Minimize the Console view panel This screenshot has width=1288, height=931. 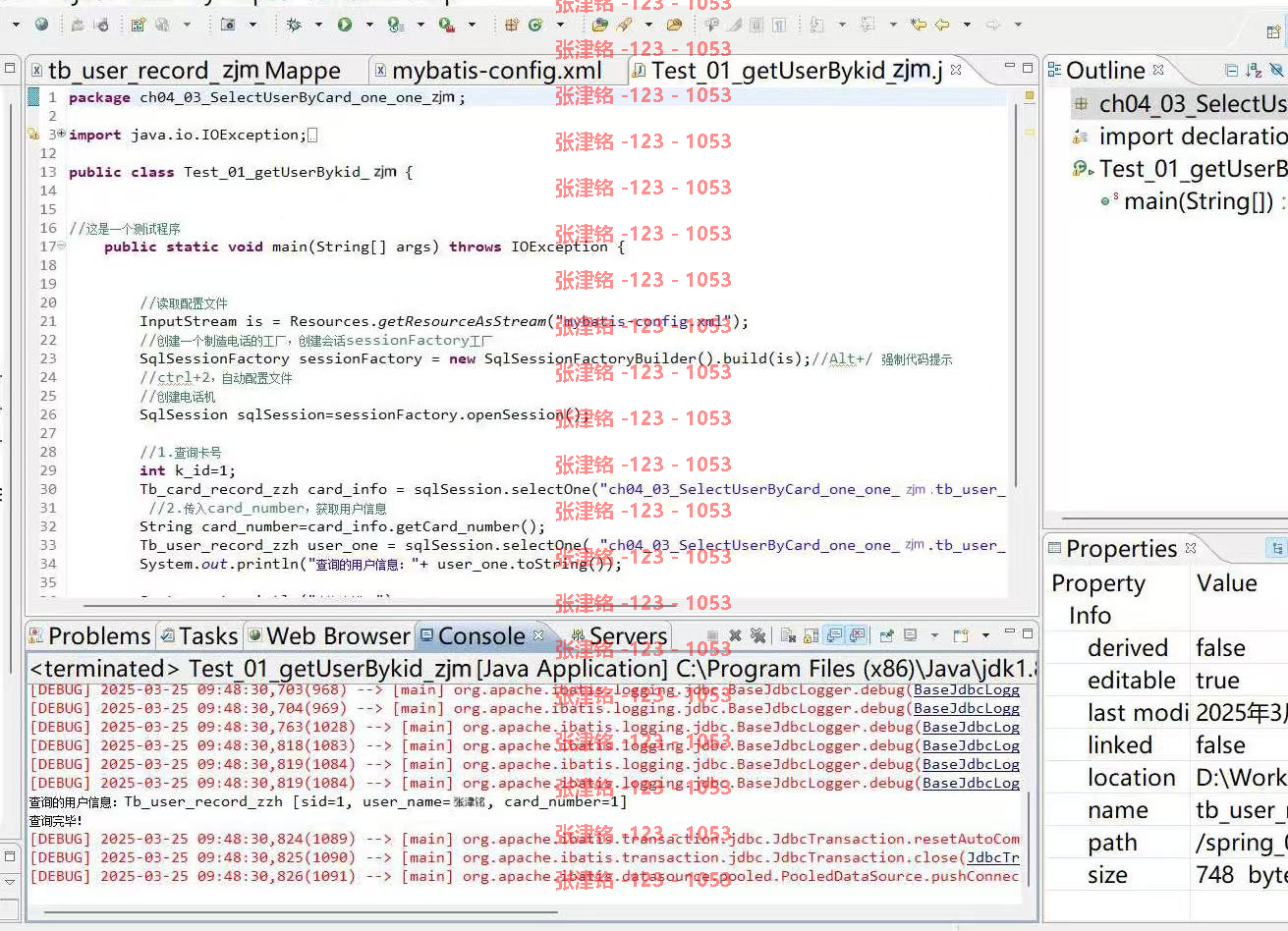pos(1009,631)
